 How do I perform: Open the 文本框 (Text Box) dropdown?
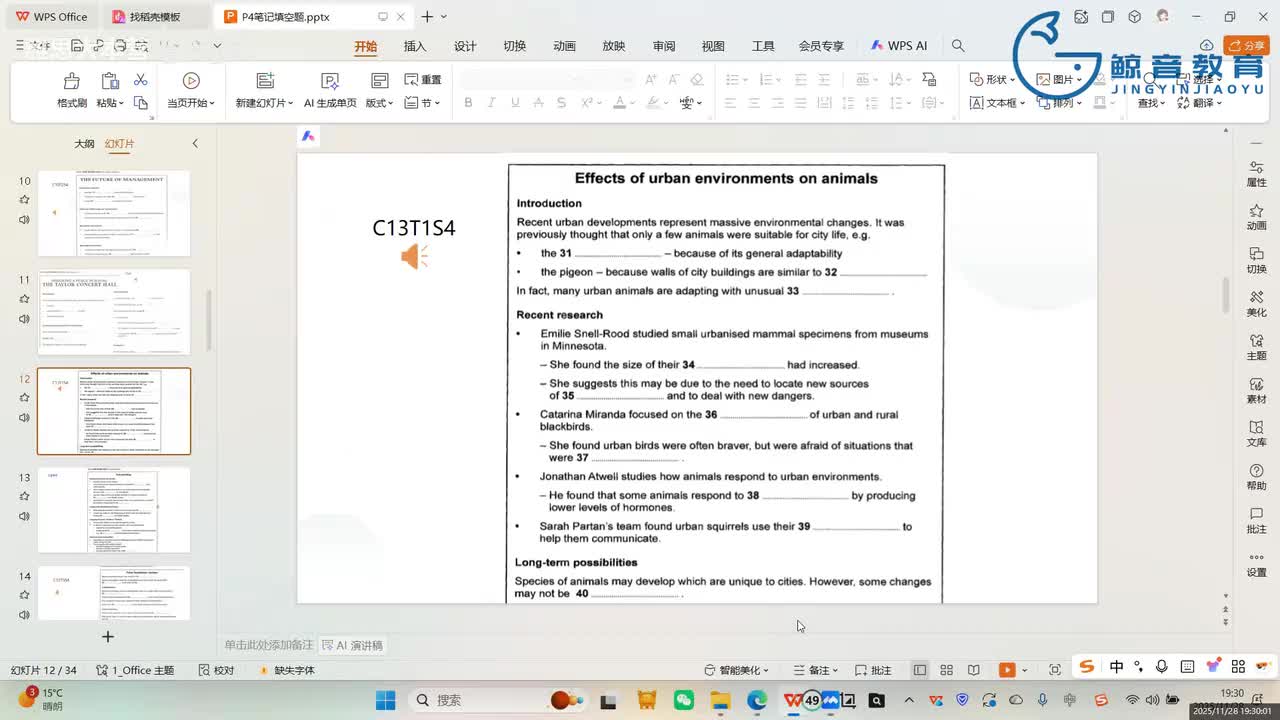997,103
